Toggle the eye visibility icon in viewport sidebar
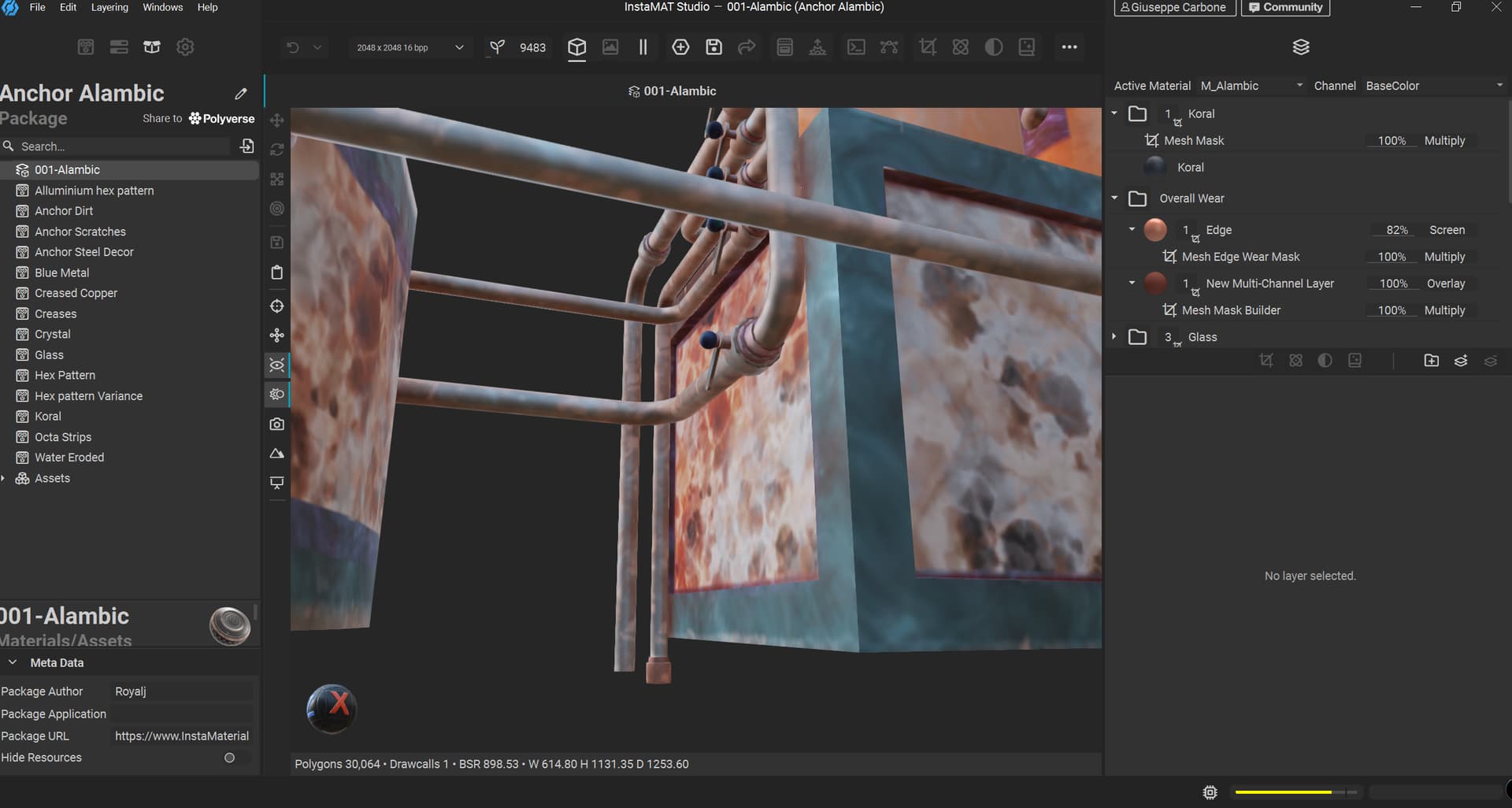The width and height of the screenshot is (1512, 808). [x=276, y=365]
